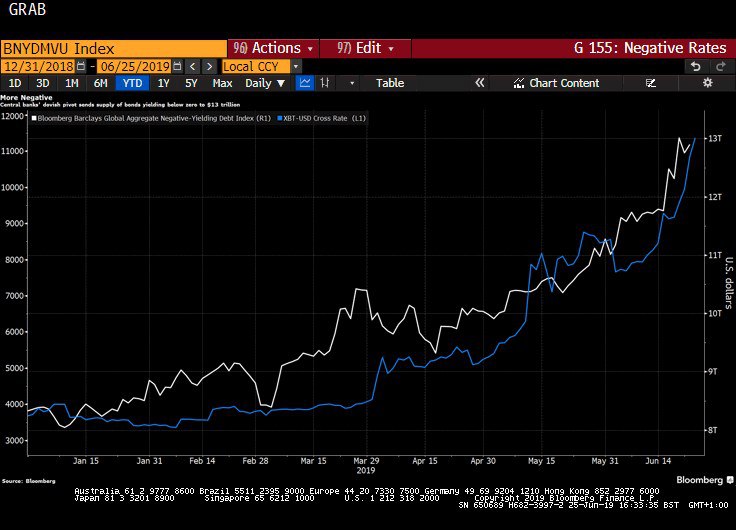Open the Local CCY currency combo box

pyautogui.click(x=256, y=66)
